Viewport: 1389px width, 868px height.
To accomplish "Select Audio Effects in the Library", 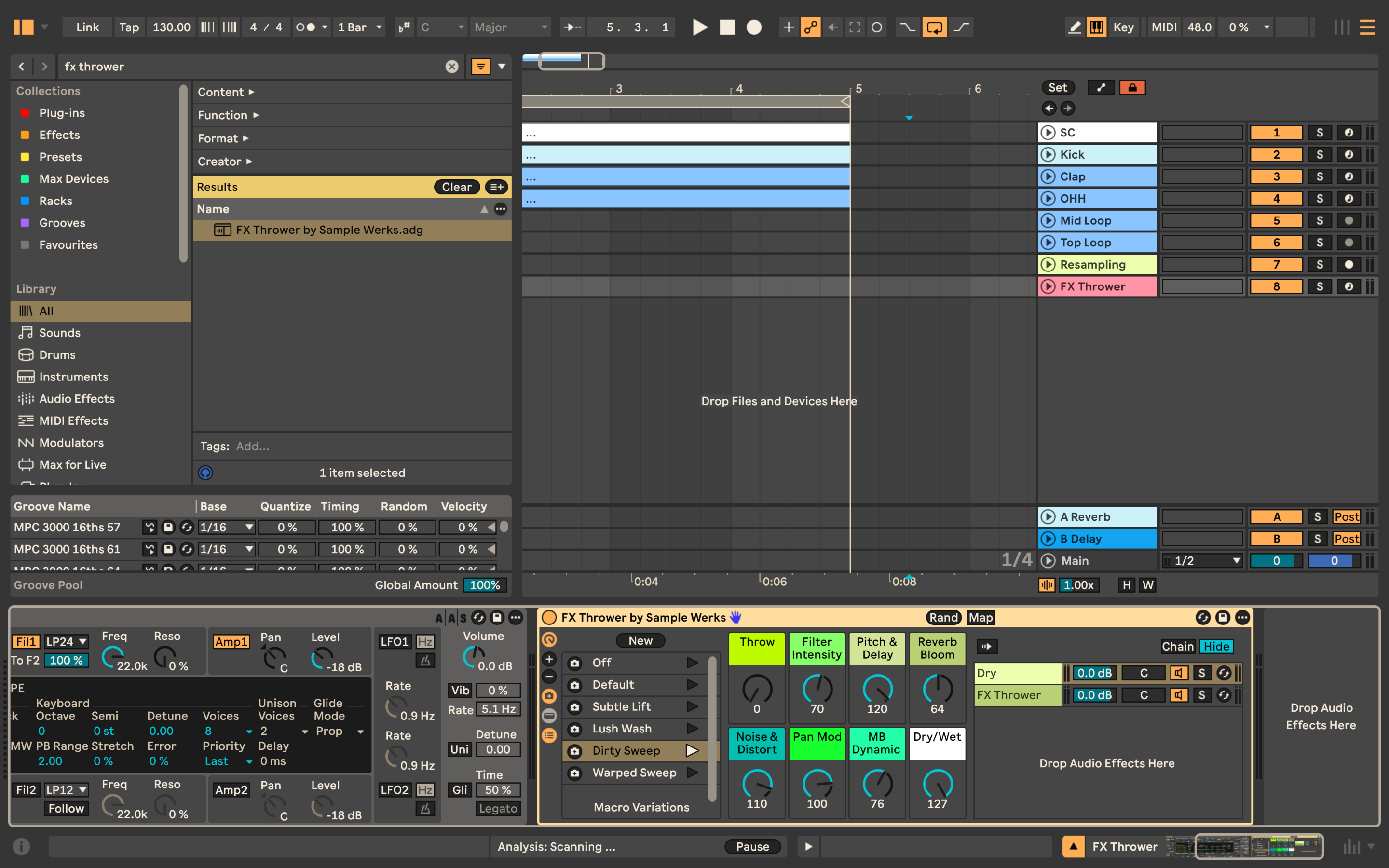I will 76,398.
